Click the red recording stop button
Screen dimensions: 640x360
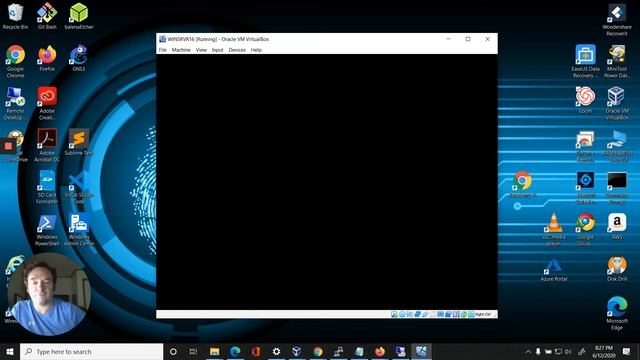coord(8,146)
